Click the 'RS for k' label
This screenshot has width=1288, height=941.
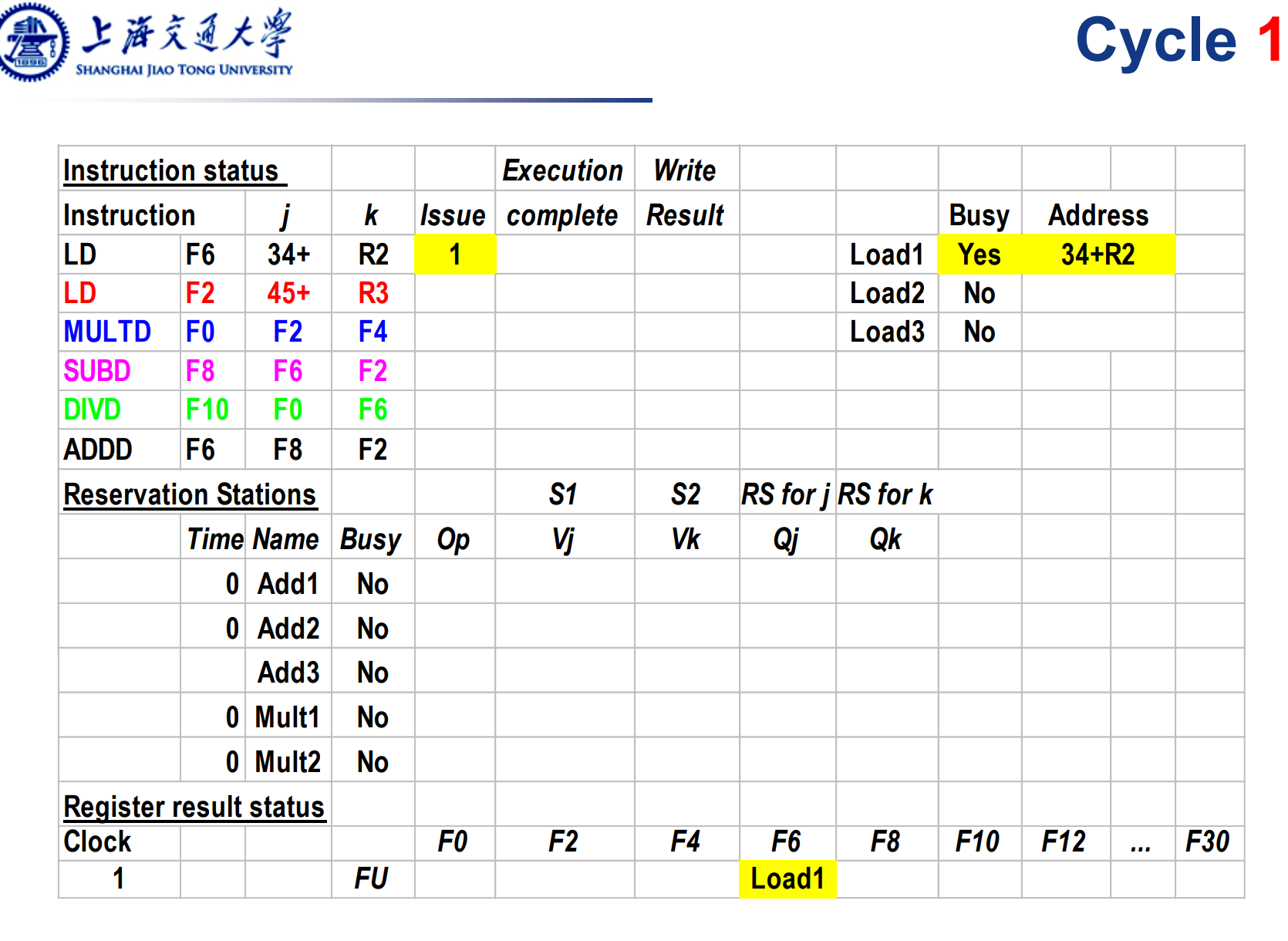click(x=885, y=494)
